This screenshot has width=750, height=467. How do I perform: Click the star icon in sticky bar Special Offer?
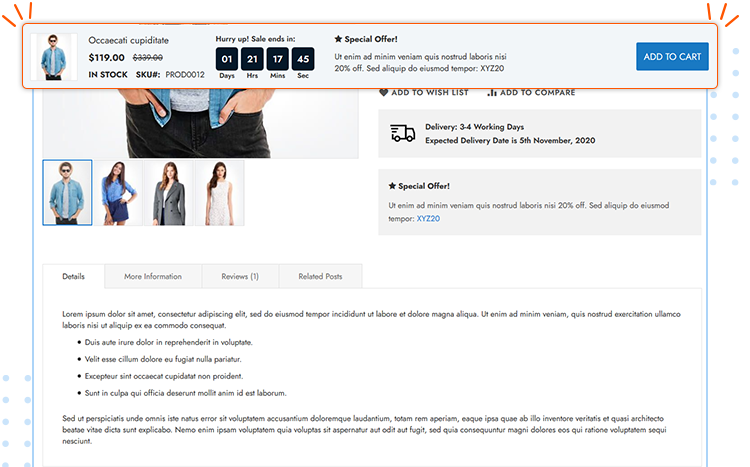coord(338,39)
